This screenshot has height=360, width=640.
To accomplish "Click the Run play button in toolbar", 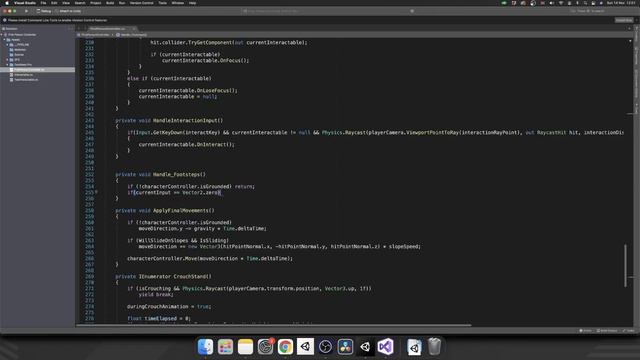I will [27, 11].
